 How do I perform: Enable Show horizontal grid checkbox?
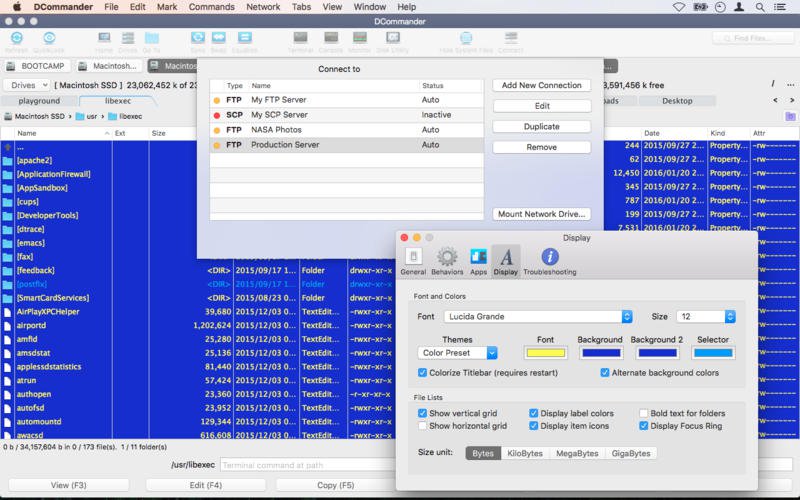pos(423,426)
